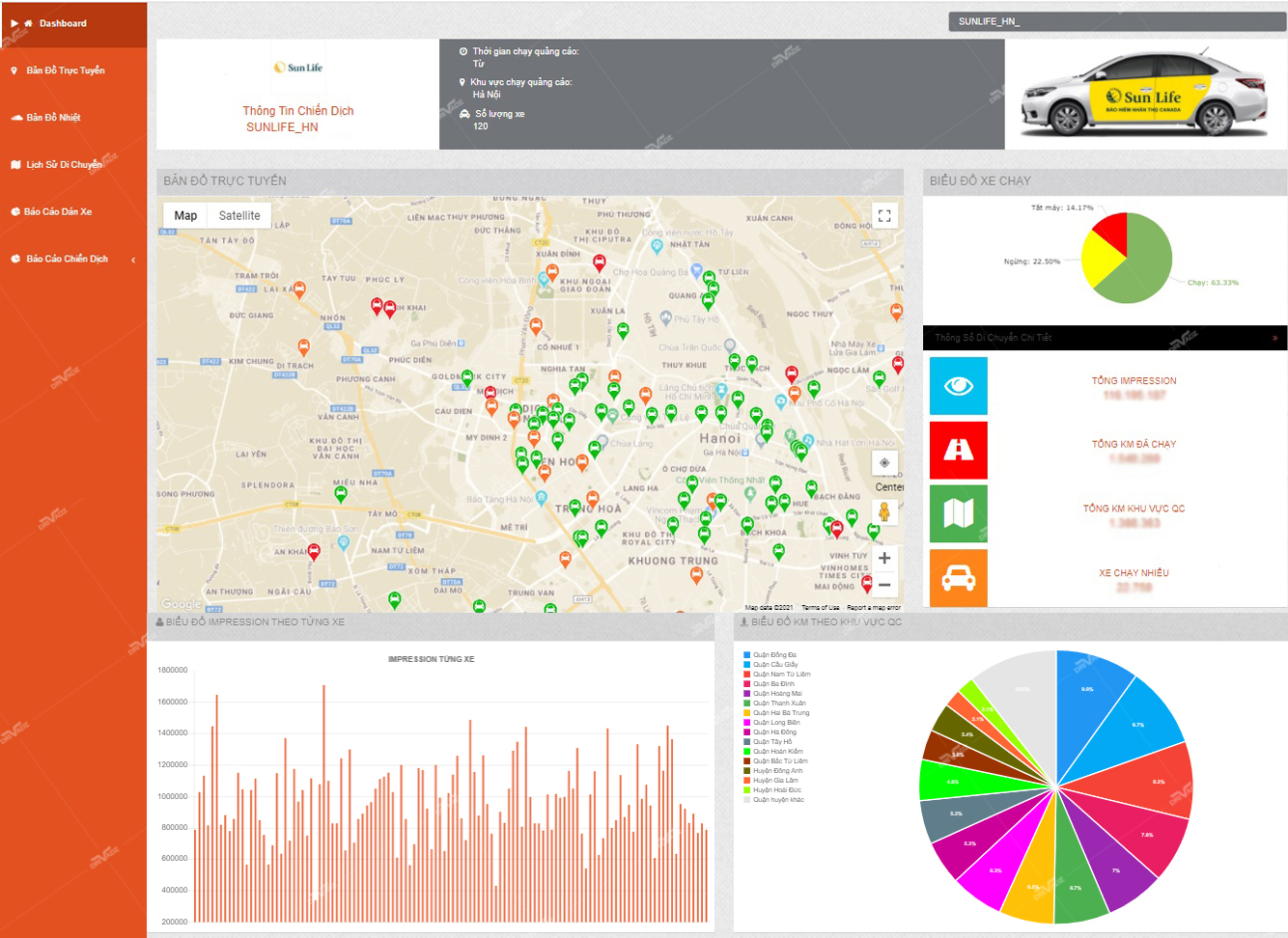Click the blue eye impression icon
This screenshot has height=938, width=1288.
click(x=958, y=386)
